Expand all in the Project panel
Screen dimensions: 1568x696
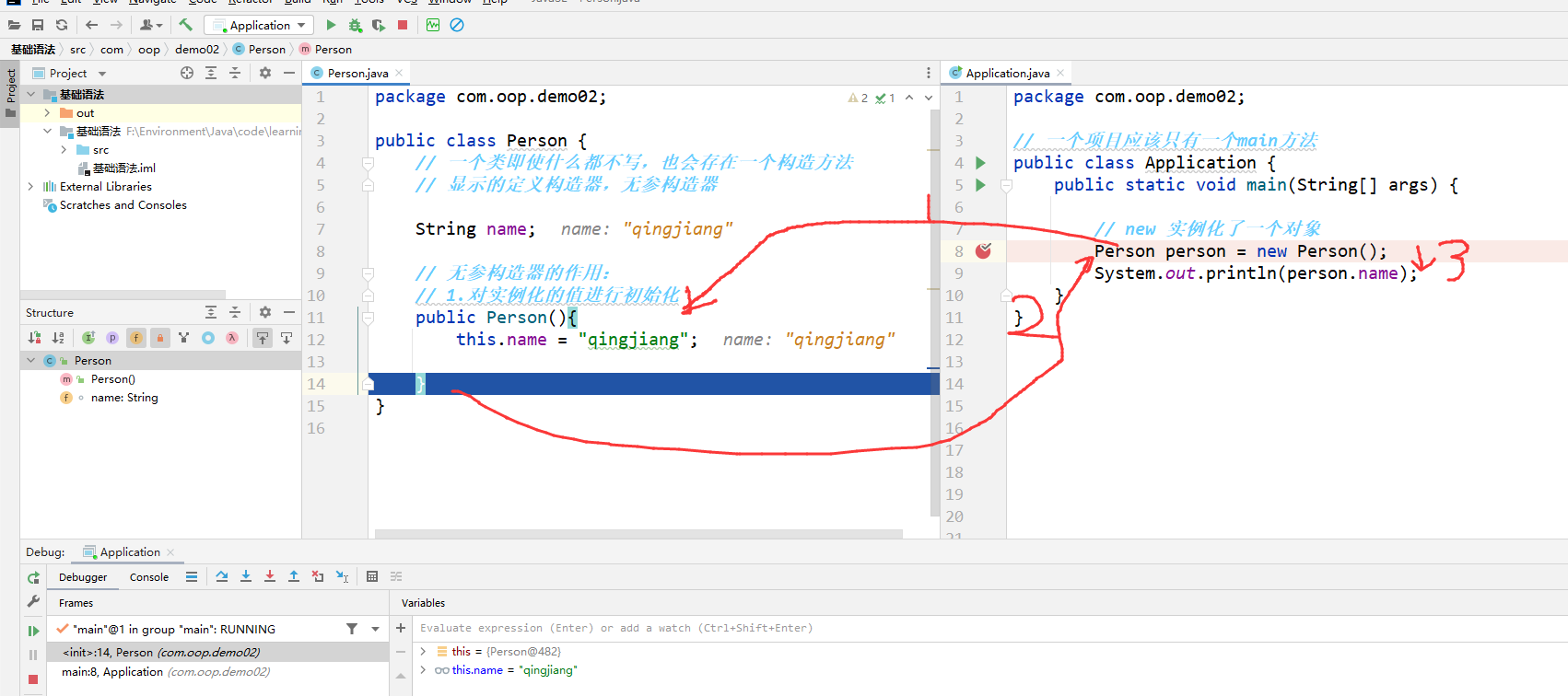tap(211, 73)
